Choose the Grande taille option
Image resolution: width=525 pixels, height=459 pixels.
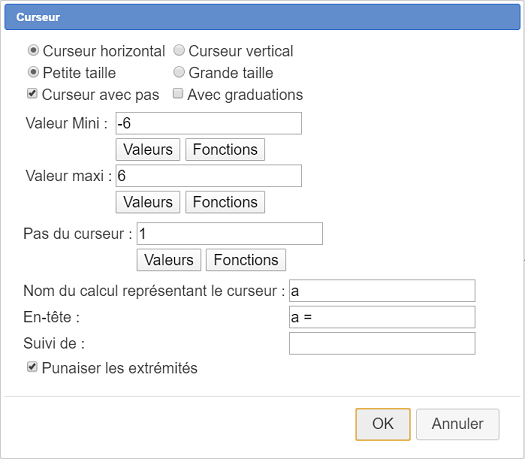tap(179, 72)
